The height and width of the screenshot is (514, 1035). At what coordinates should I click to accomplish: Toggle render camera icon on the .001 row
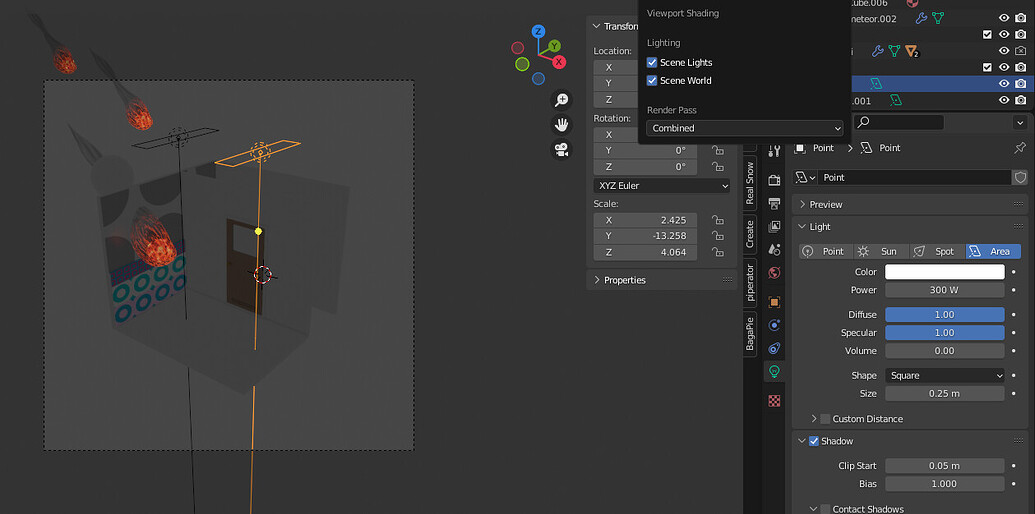pos(1020,100)
